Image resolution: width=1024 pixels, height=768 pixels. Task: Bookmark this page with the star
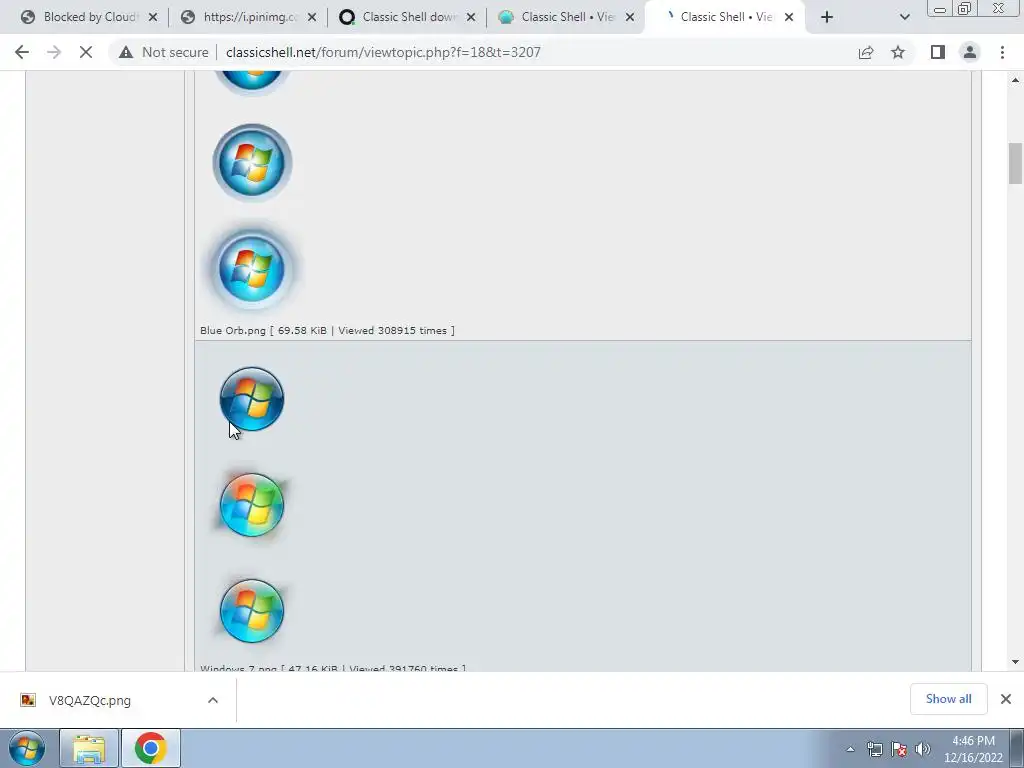point(898,52)
